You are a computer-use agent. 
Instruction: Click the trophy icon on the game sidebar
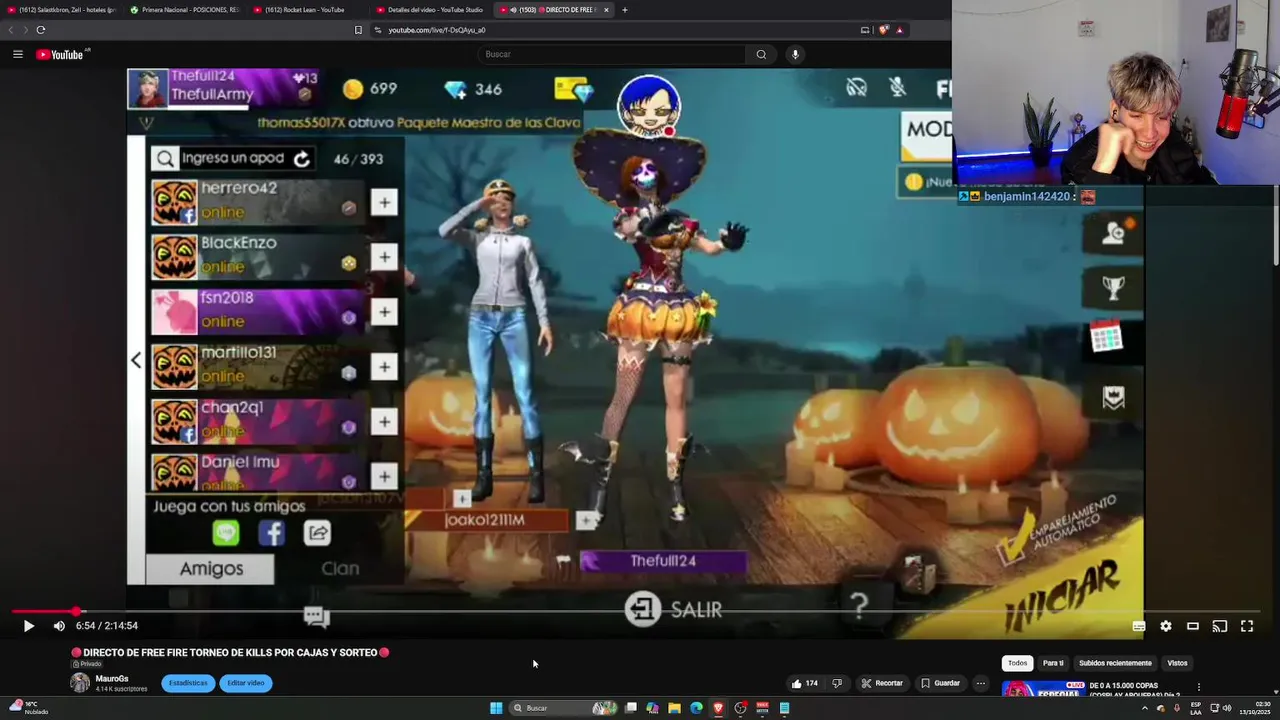click(1113, 287)
